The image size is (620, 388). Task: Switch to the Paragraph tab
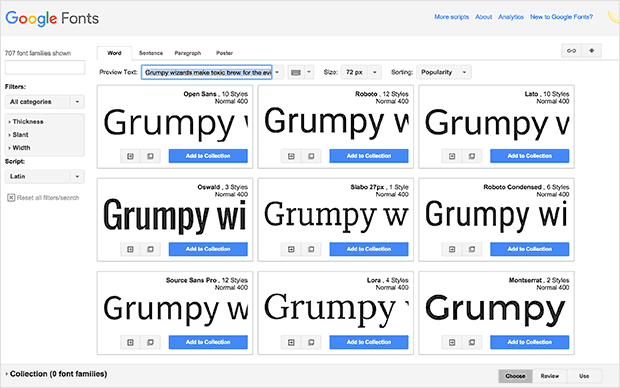(x=188, y=53)
